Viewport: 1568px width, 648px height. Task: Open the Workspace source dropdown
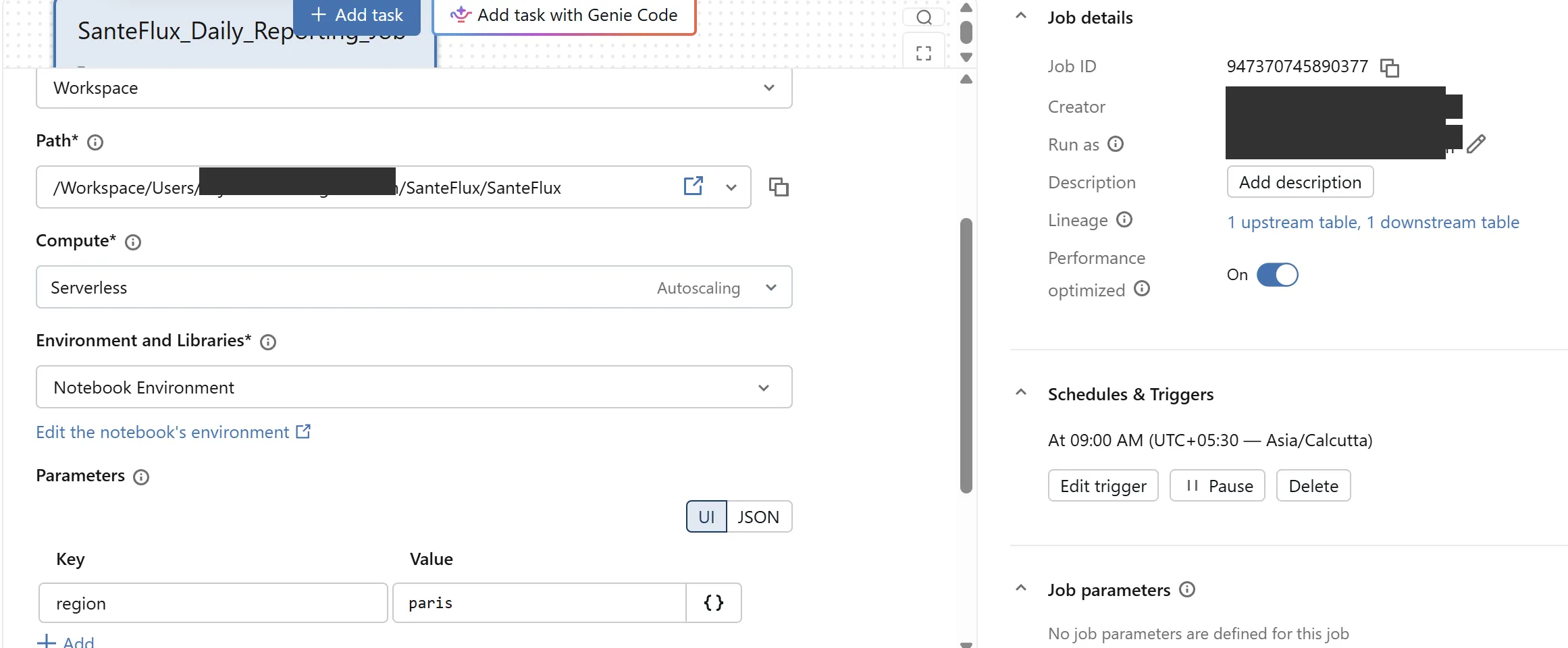coord(413,88)
